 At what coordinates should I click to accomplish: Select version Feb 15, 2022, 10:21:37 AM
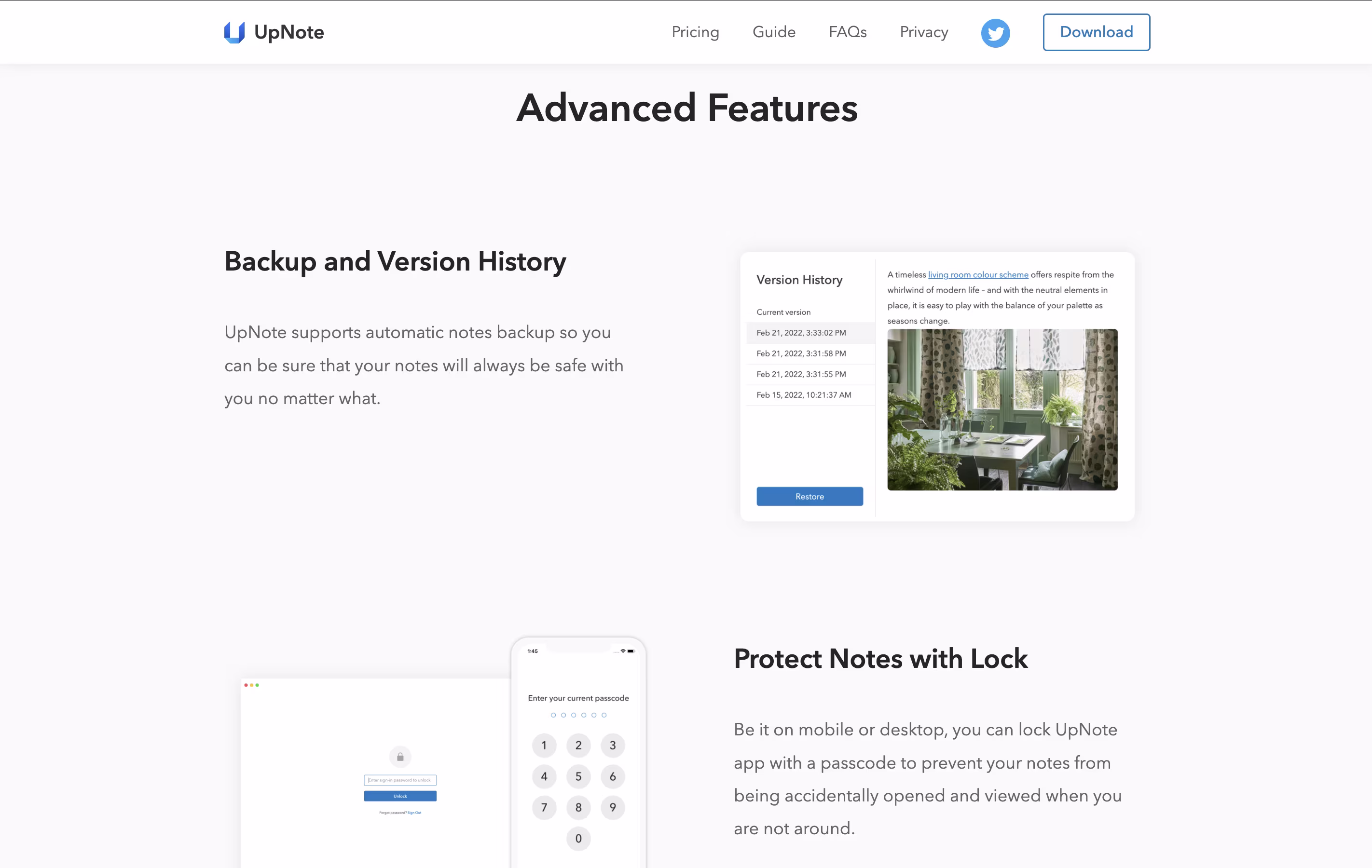(x=810, y=395)
